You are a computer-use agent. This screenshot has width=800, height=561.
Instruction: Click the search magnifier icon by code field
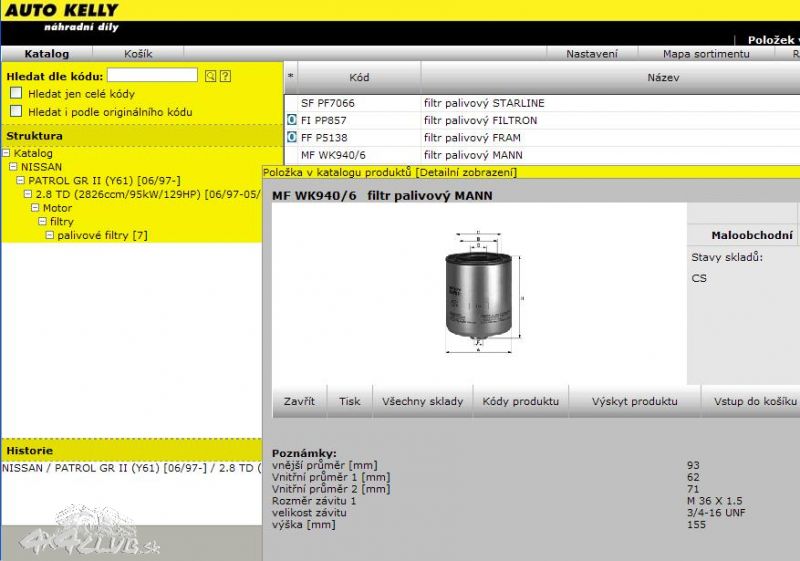pos(210,76)
